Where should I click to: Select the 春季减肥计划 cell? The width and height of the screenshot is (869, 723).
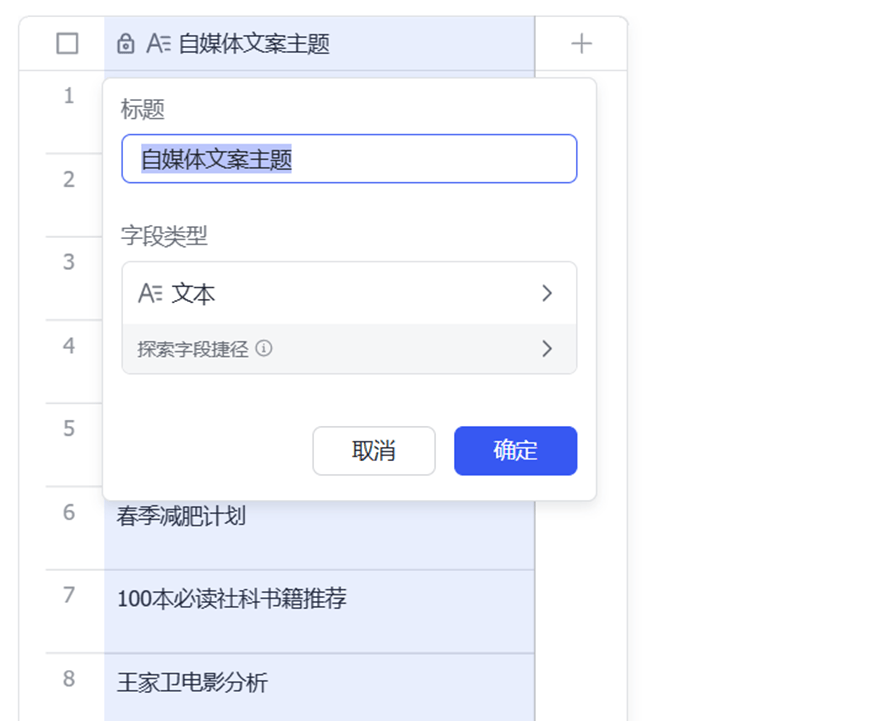coord(319,528)
